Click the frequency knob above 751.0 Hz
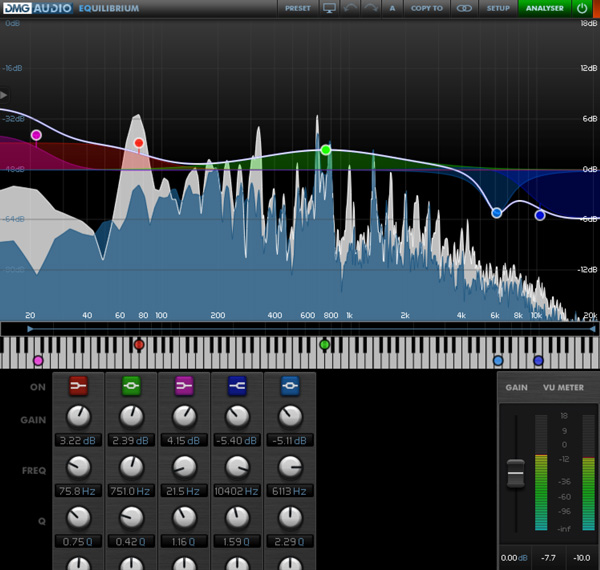600x570 pixels. (x=131, y=467)
